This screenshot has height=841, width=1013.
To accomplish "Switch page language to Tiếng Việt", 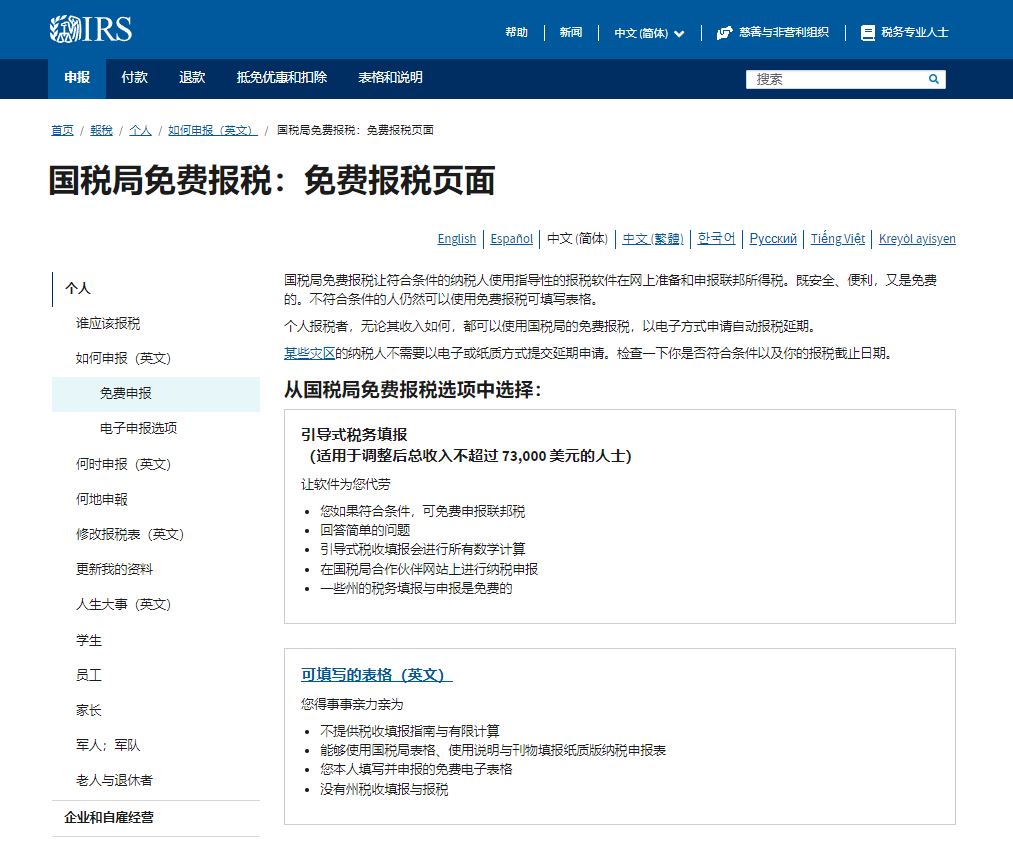I will tap(838, 239).
